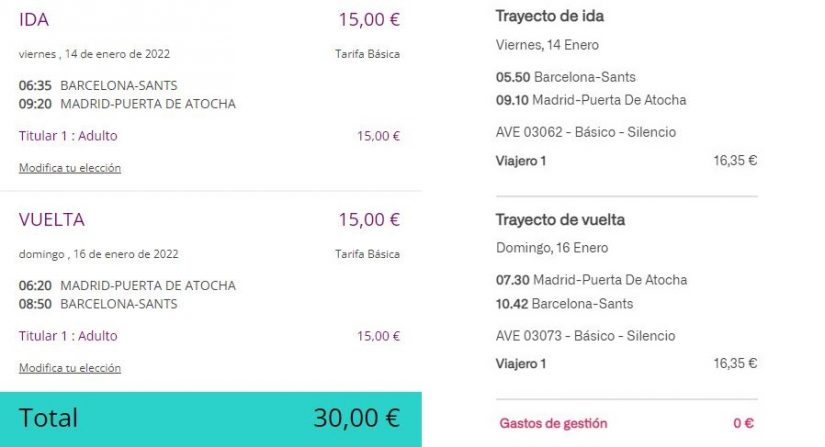Click the teal Total label

pos(49,418)
